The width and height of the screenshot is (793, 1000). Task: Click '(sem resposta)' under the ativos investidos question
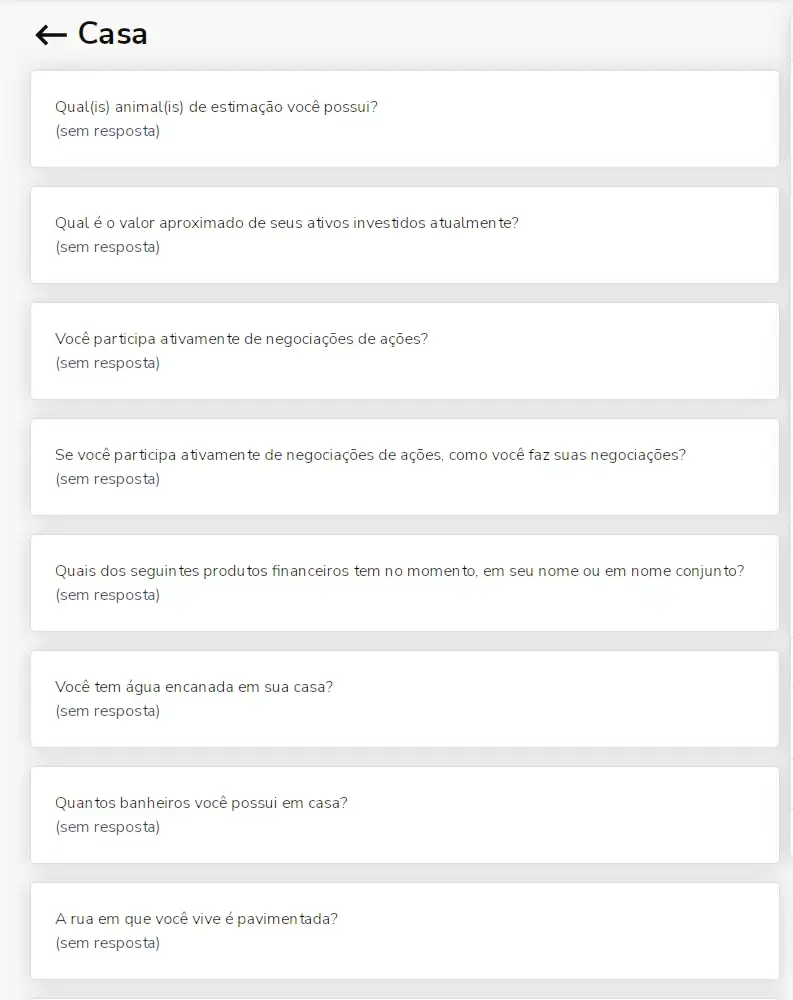[108, 247]
